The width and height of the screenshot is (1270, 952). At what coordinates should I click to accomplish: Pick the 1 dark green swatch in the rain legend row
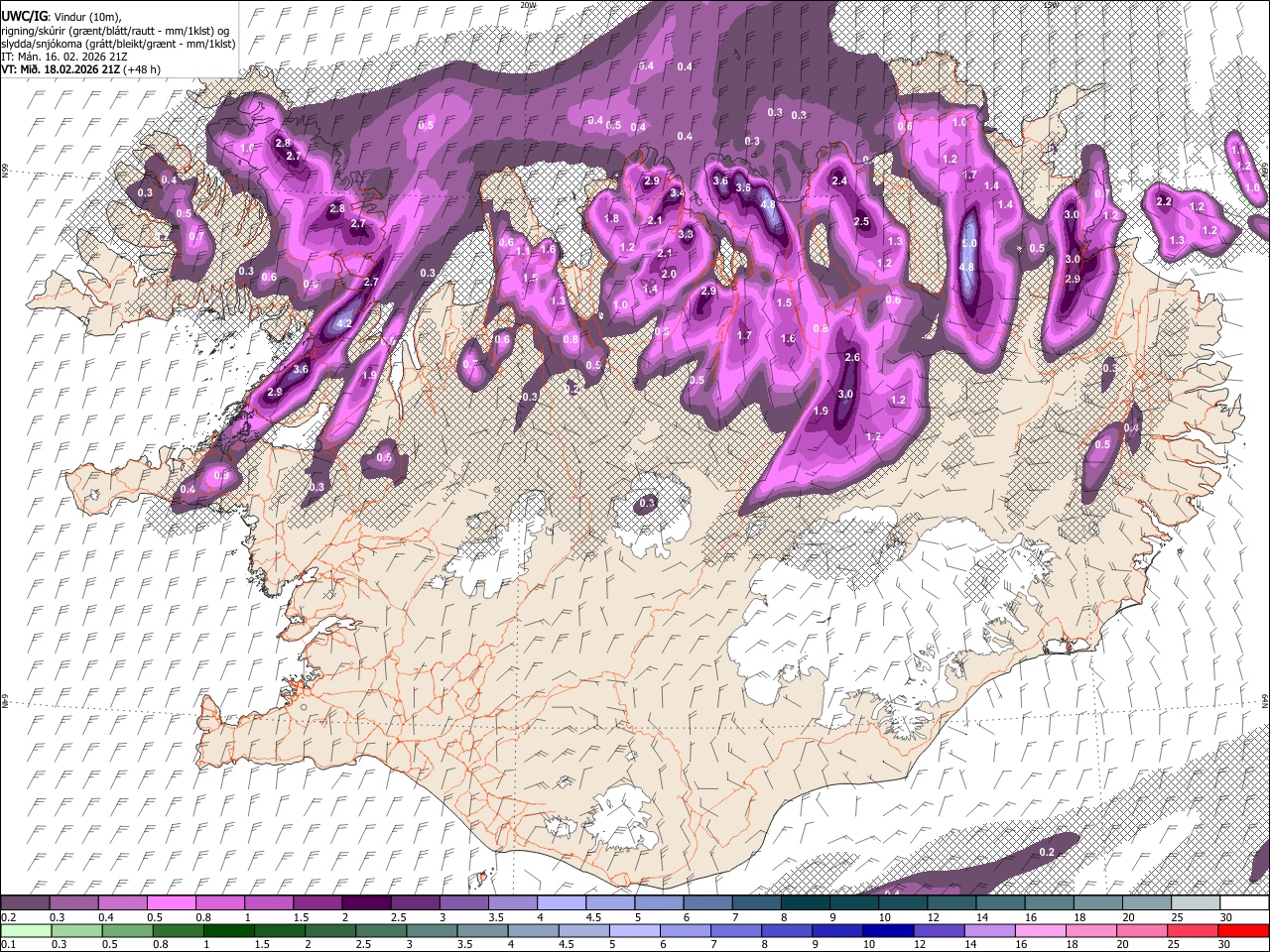pyautogui.click(x=228, y=930)
